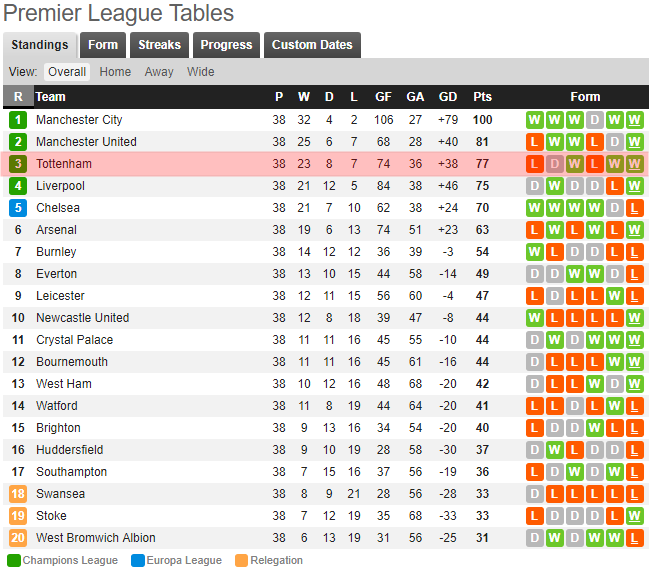
Task: Click rank 1 green position badge
Action: click(x=18, y=120)
